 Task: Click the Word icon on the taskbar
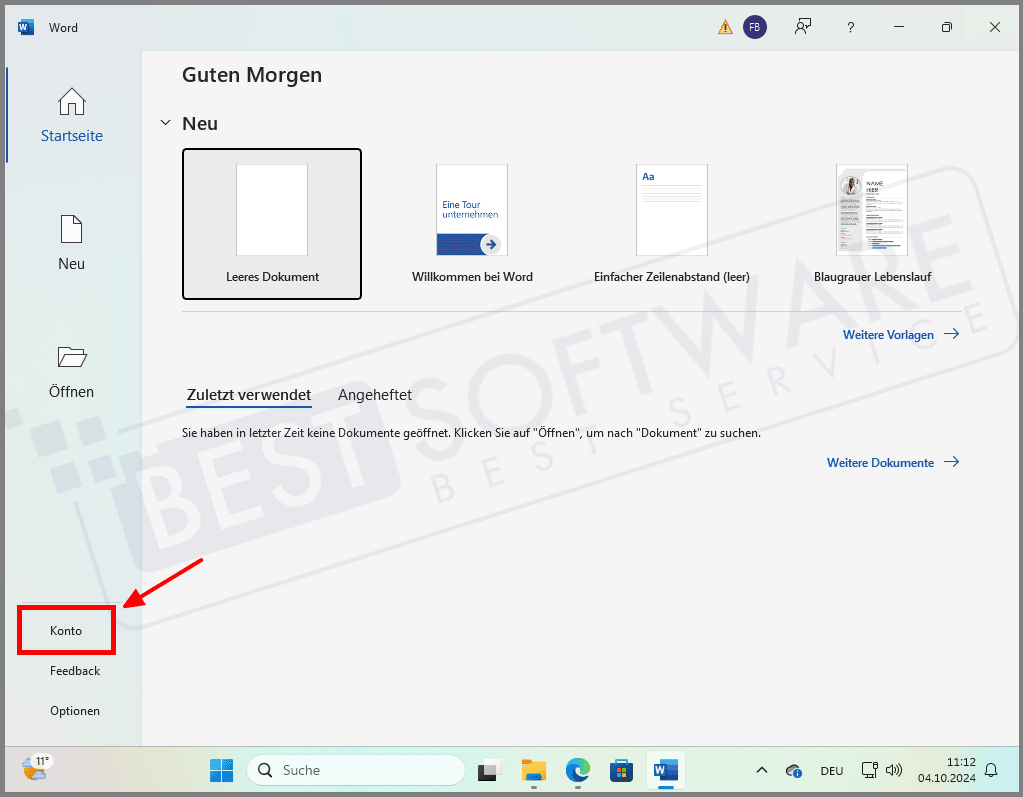tap(665, 770)
